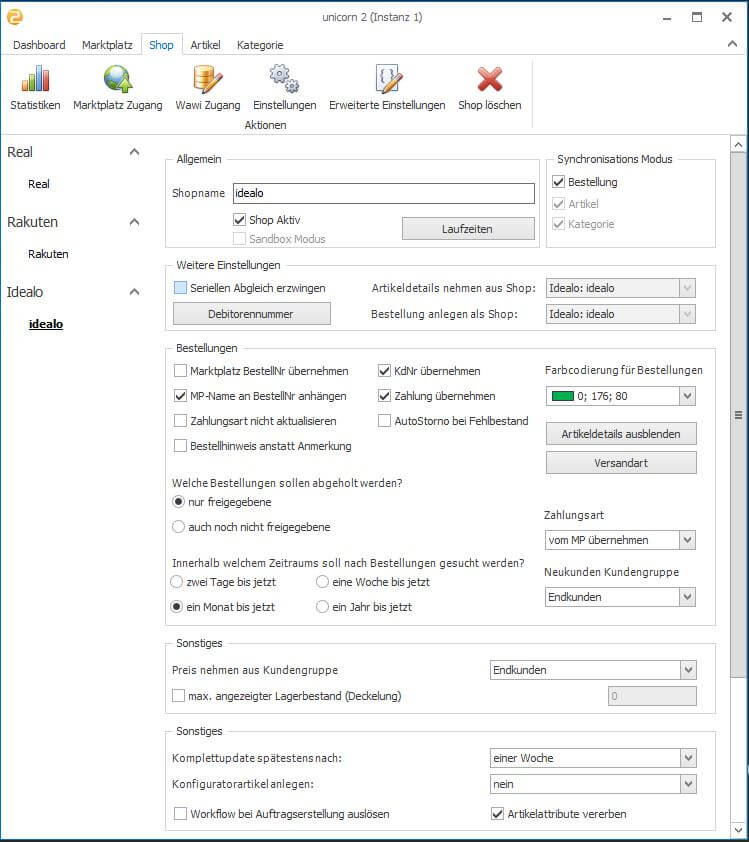Select Real shop in sidebar
749x842 pixels.
39,184
